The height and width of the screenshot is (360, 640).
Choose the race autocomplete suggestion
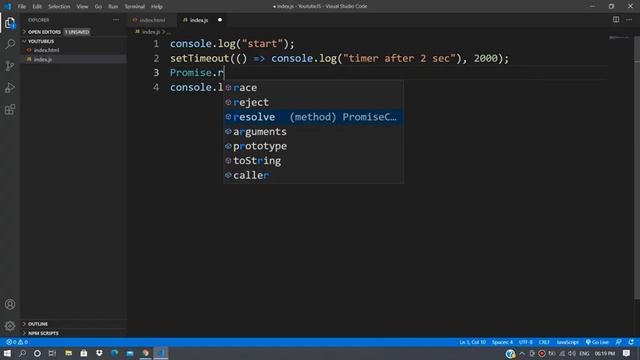click(x=313, y=87)
